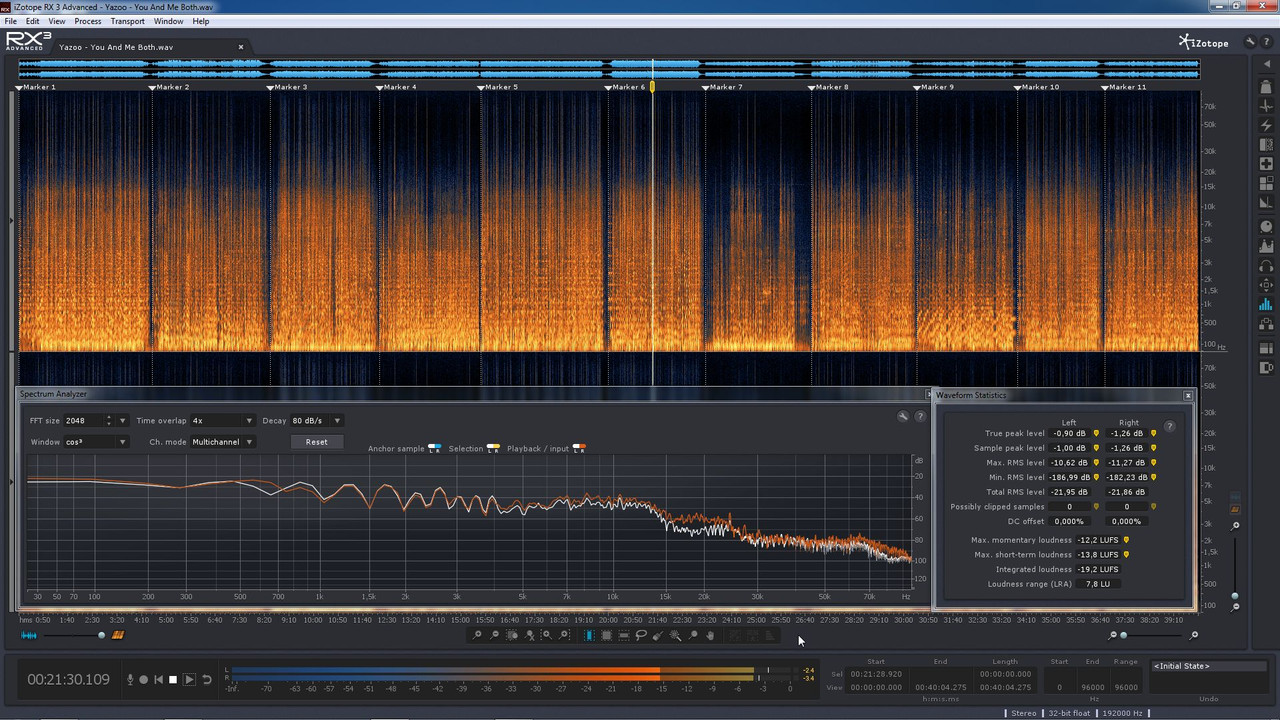Click the Play transport button
Image resolution: width=1280 pixels, height=720 pixels.
click(x=189, y=679)
